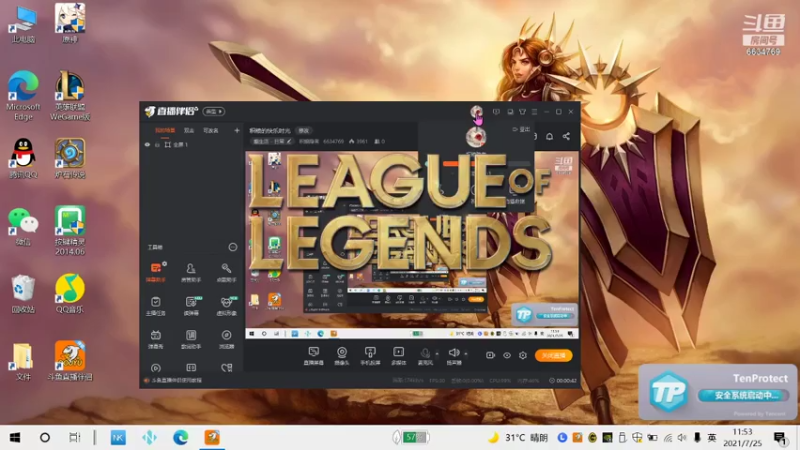This screenshot has height=450, width=800.
Task: Collapse the toolbox panel with minus circle
Action: click(x=233, y=247)
